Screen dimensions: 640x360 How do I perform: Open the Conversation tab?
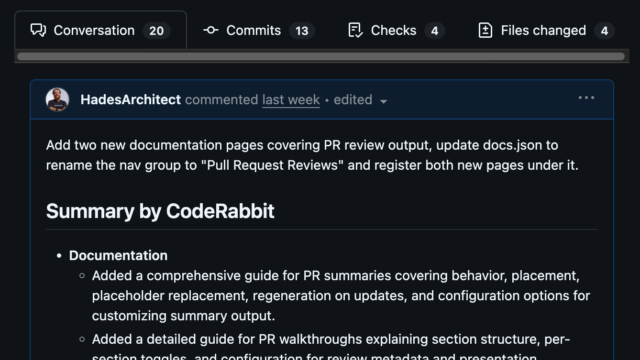[x=100, y=31]
